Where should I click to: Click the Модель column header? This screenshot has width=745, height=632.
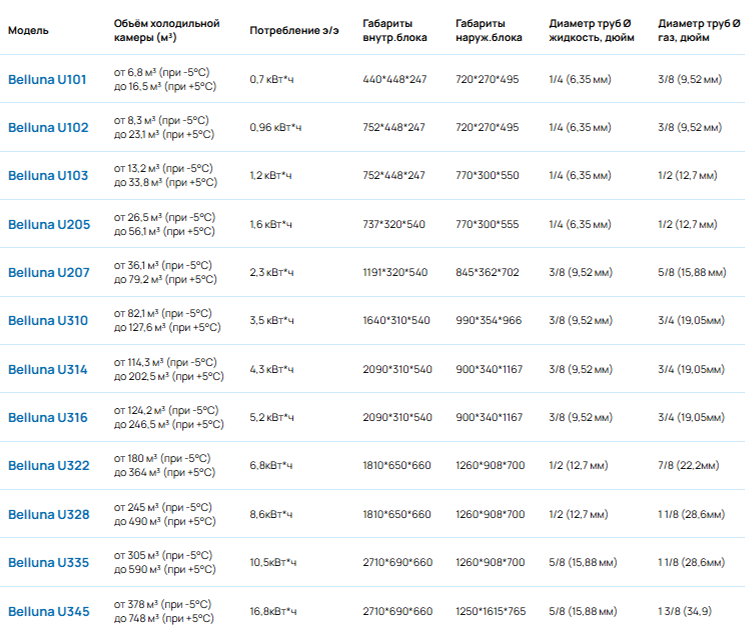[x=28, y=30]
